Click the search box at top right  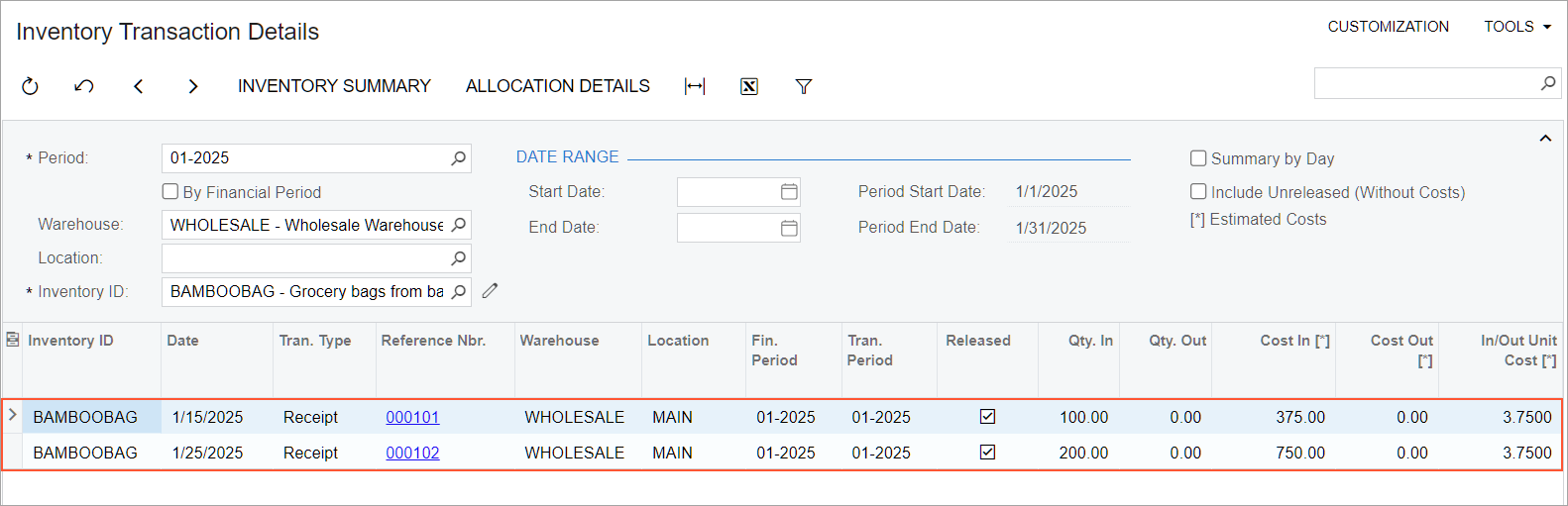pos(1425,83)
